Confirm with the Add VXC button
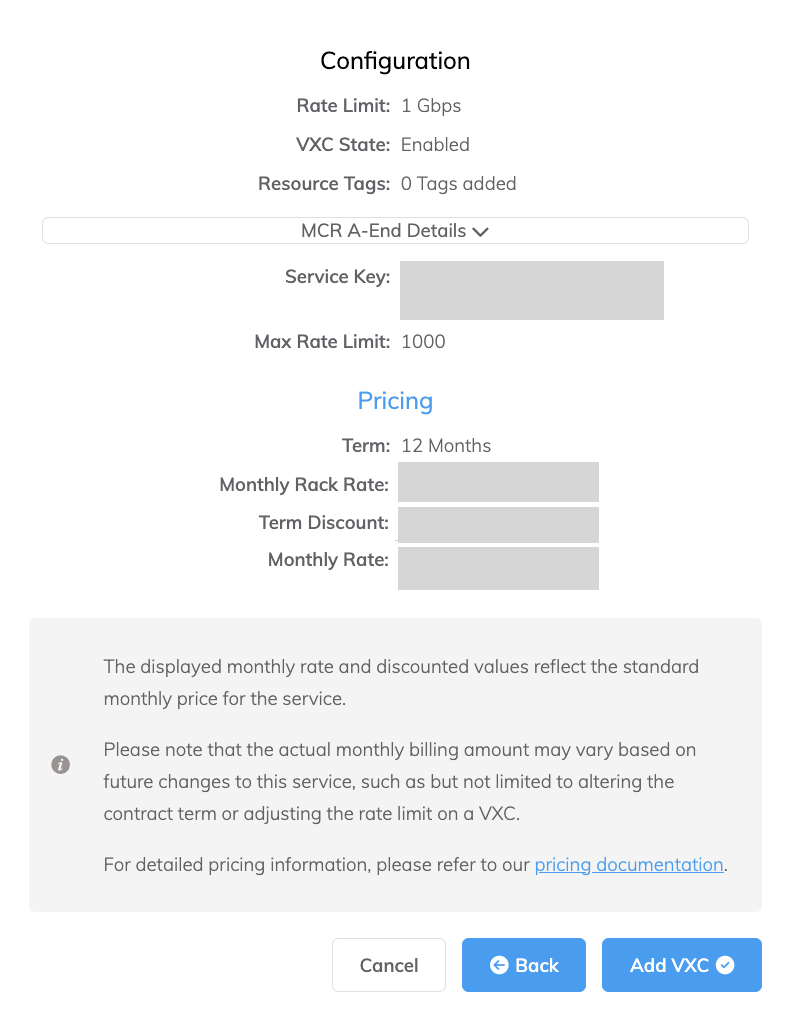Image resolution: width=798 pixels, height=1030 pixels. click(x=681, y=965)
